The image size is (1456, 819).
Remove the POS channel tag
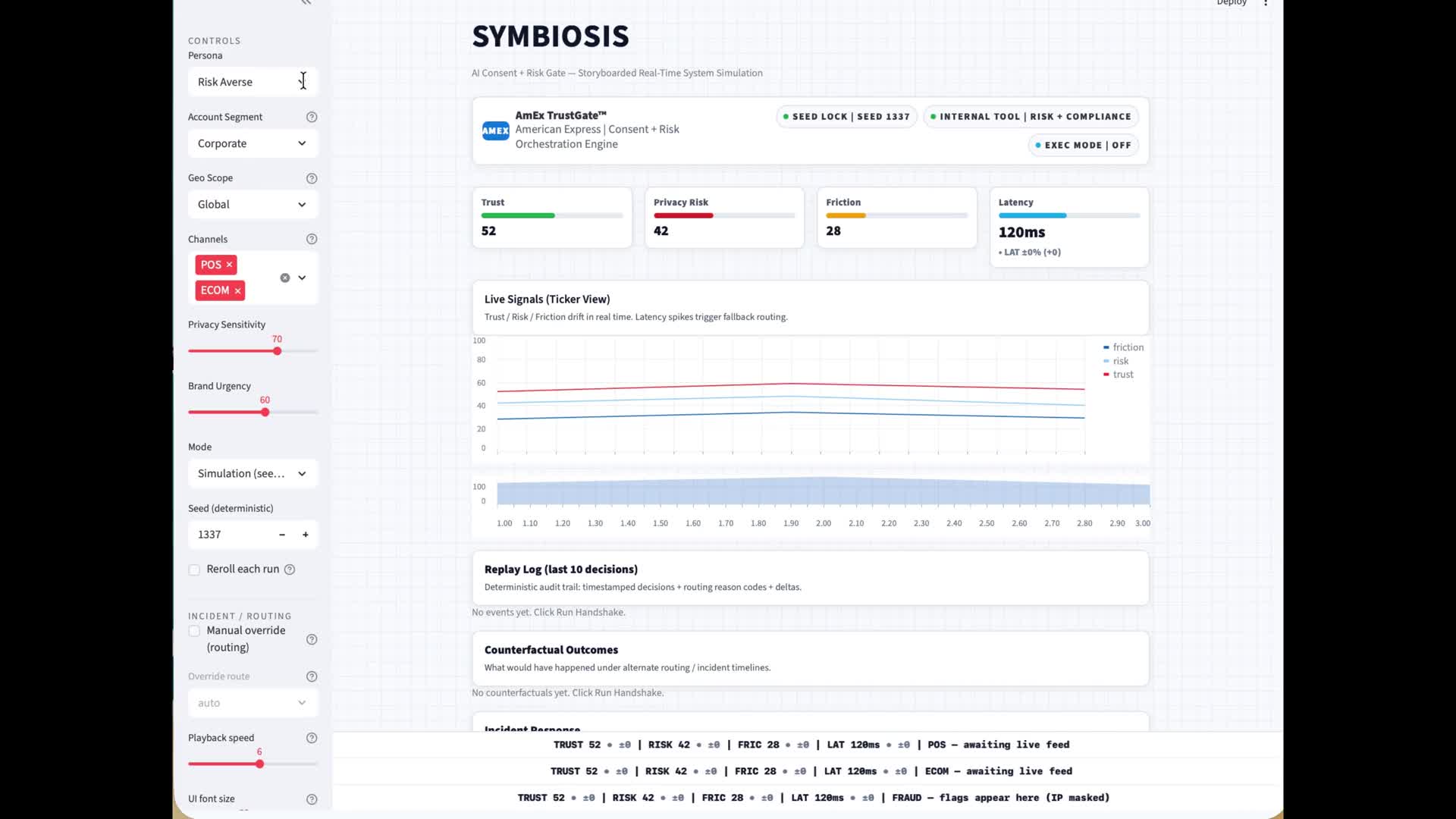coord(229,265)
